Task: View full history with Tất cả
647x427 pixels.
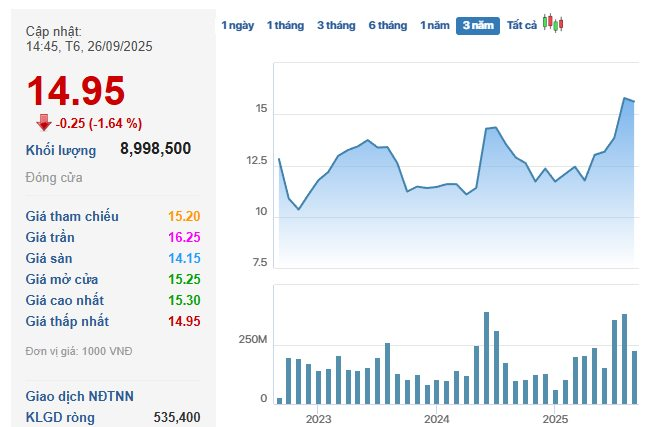Action: coord(522,25)
